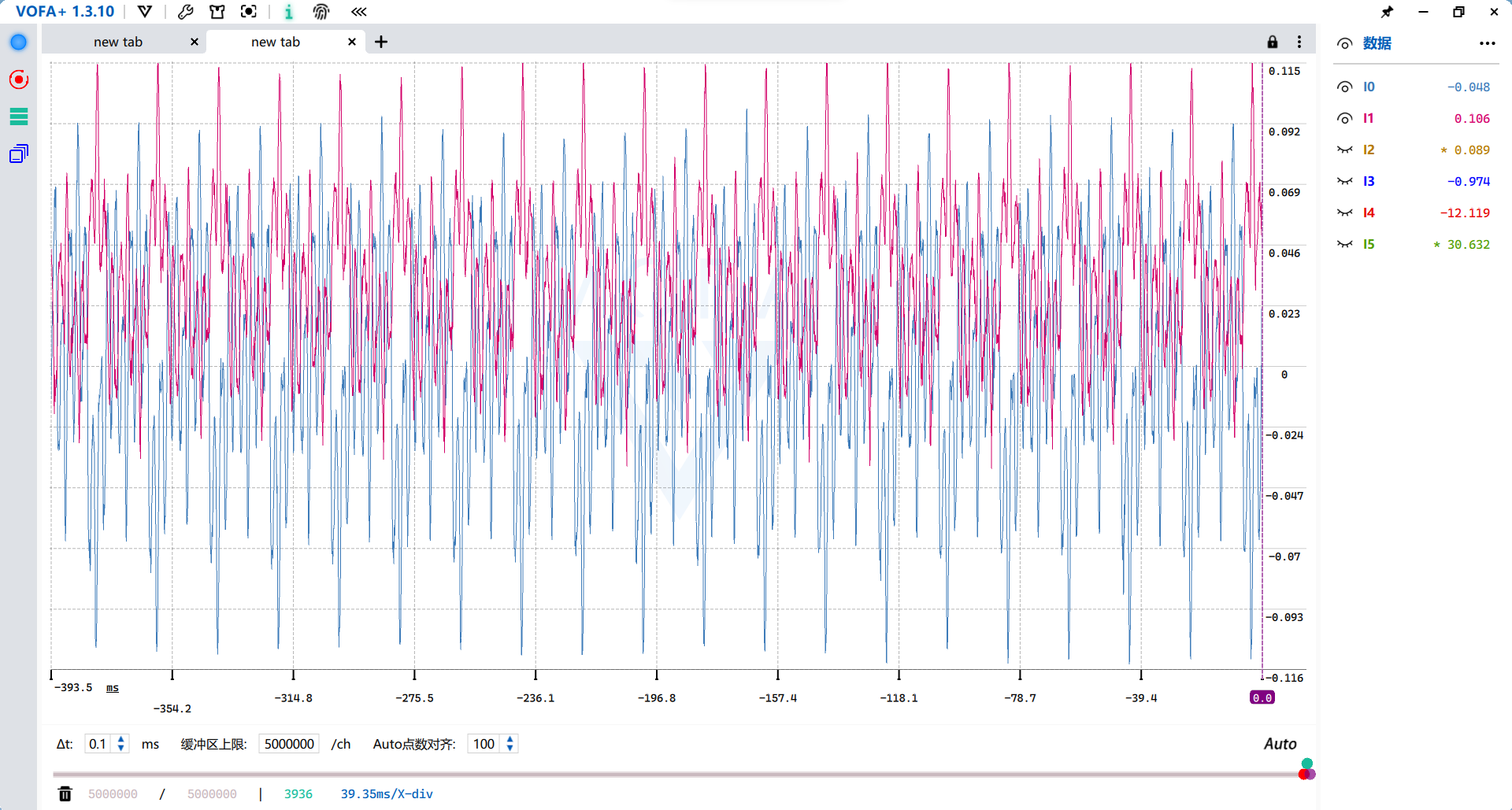Viewport: 1512px width, 810px height.
Task: Select the I4 channel label
Action: tap(1369, 213)
